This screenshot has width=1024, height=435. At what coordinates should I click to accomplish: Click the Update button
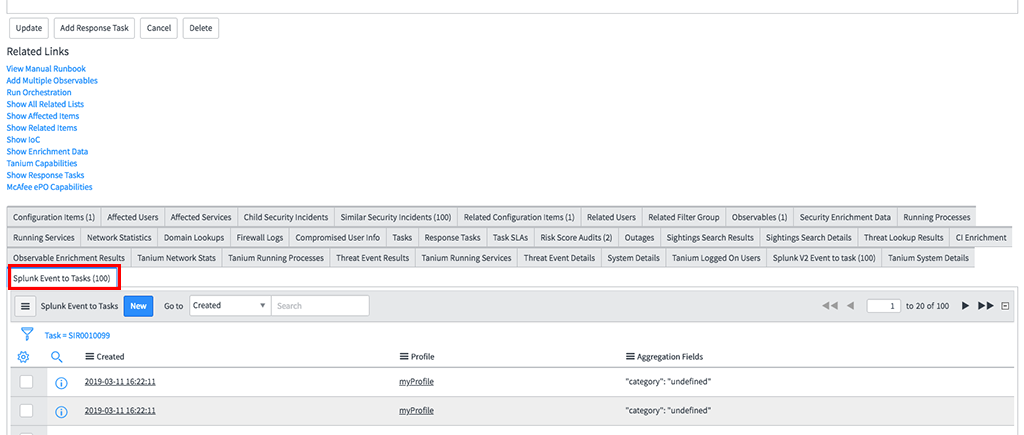point(29,29)
